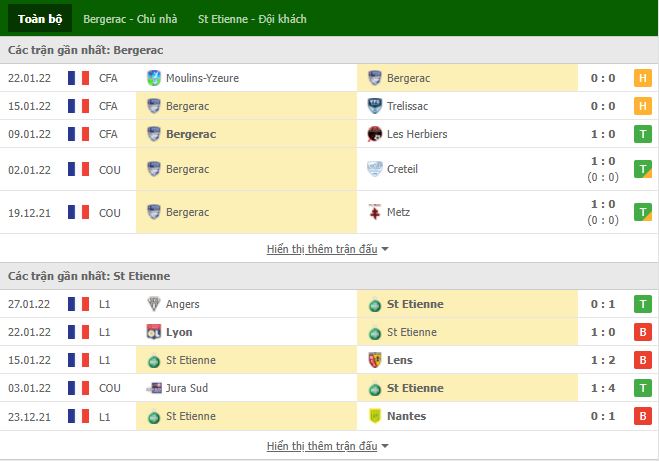Click Bergerac crest in the 22.01.22 row
Screen dimensions: 659x461
[374, 78]
